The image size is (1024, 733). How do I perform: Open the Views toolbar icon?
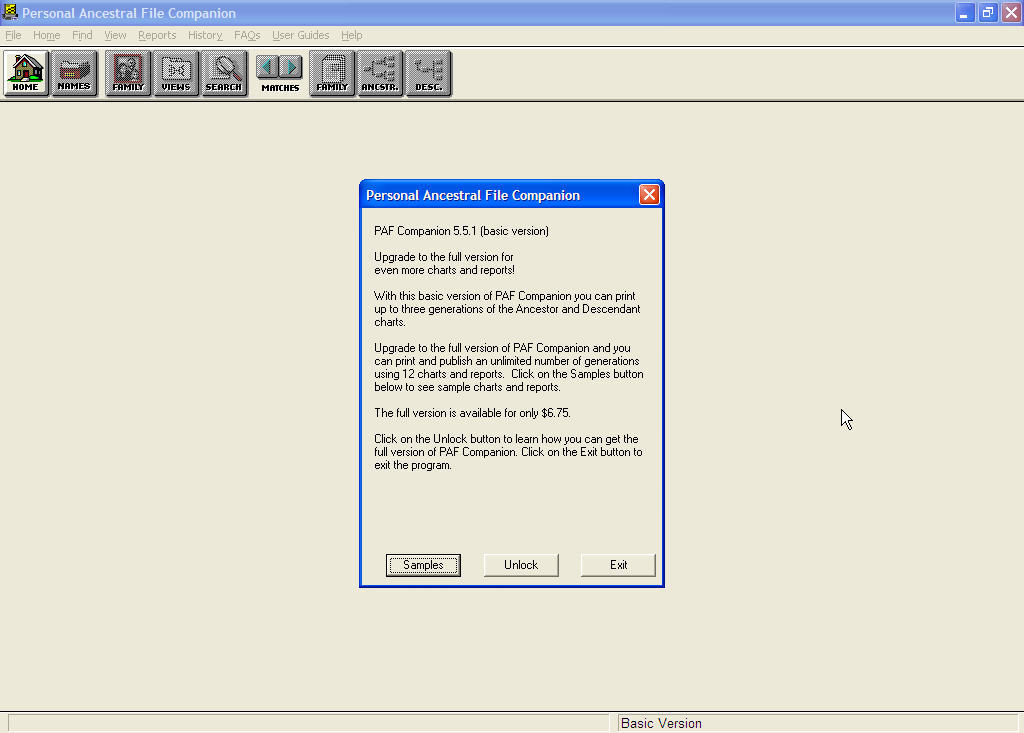(176, 72)
